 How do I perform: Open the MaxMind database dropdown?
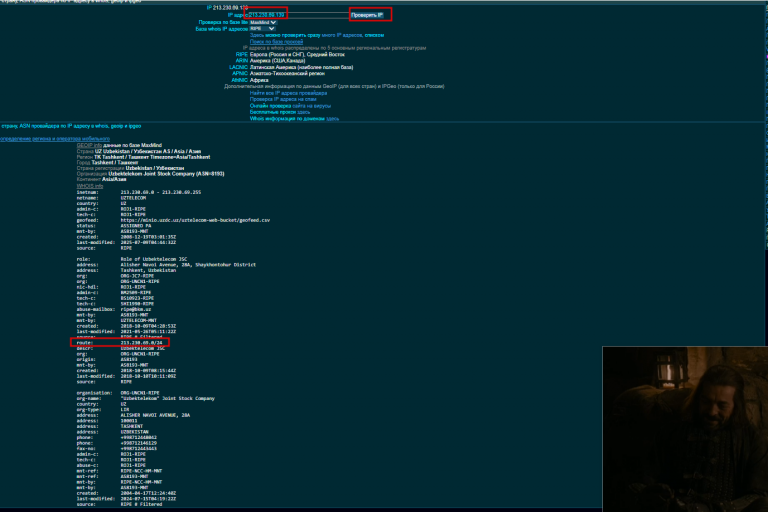(x=263, y=23)
